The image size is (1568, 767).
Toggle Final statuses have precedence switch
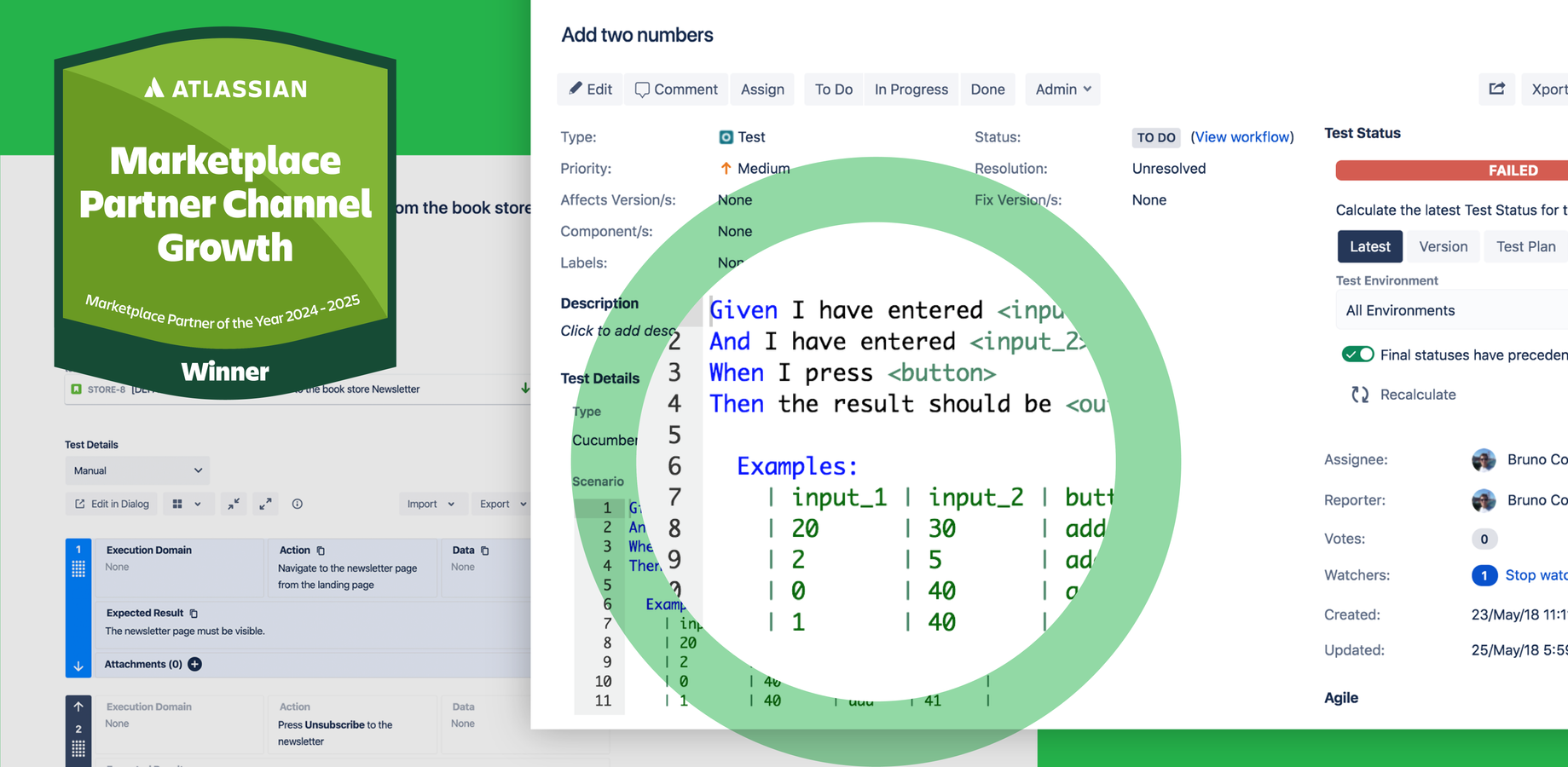[x=1357, y=355]
